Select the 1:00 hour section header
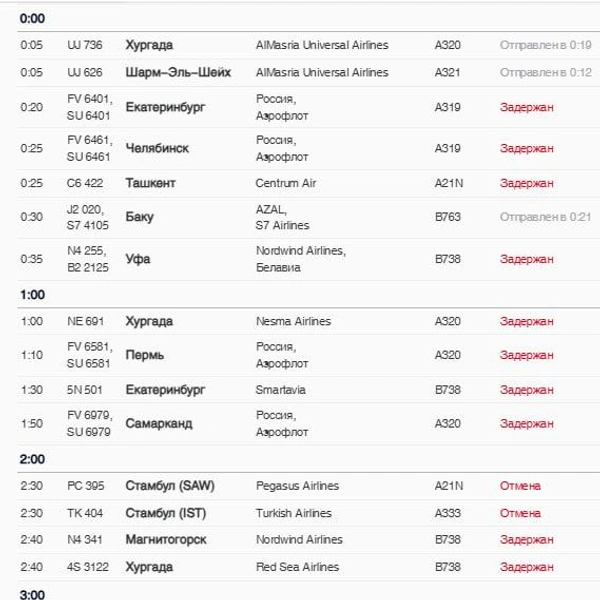This screenshot has height=600, width=600. [x=33, y=295]
